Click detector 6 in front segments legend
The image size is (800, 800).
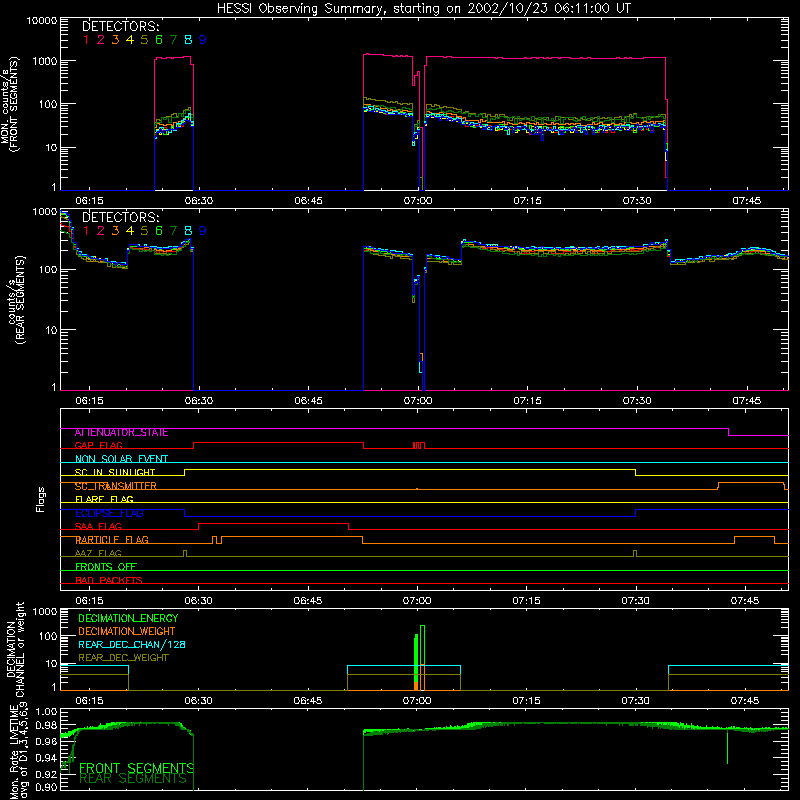pyautogui.click(x=159, y=40)
